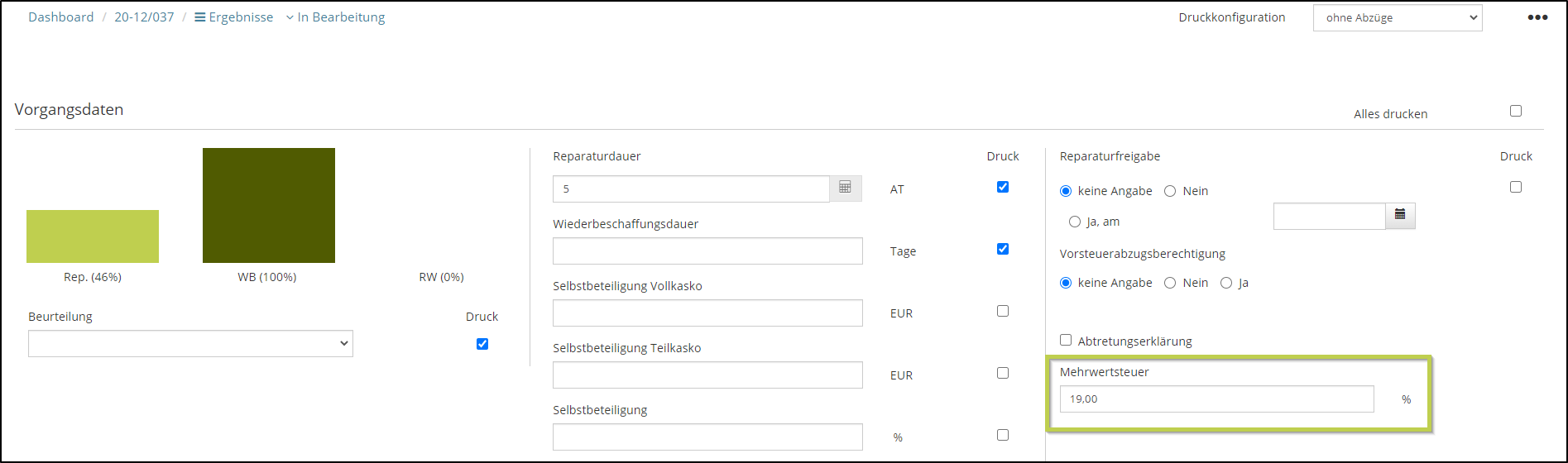This screenshot has height=463, width=1568.
Task: Go to the Dashboard link
Action: click(x=61, y=17)
